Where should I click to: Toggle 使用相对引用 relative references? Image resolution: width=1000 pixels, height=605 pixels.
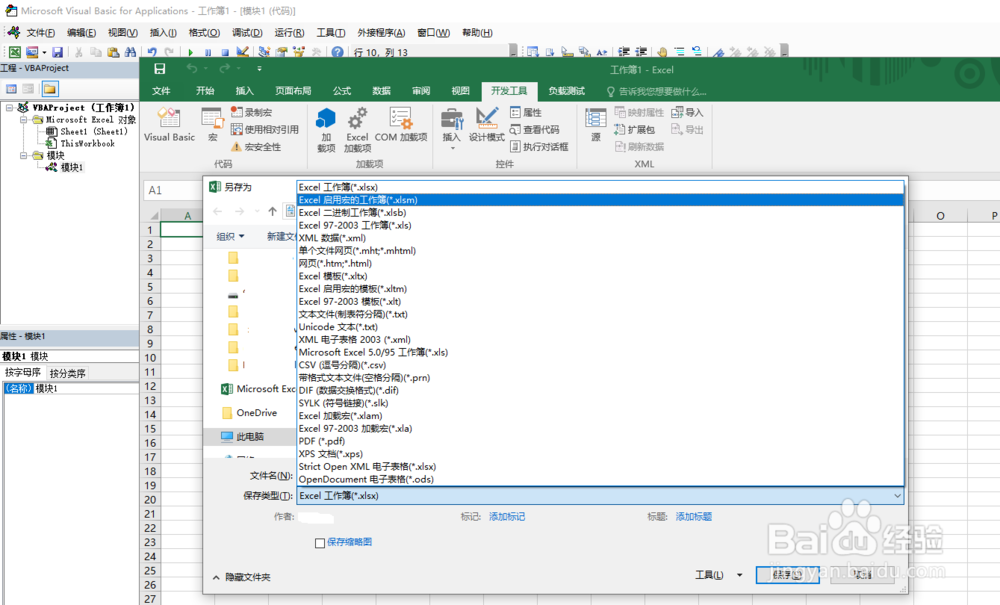[x=265, y=129]
